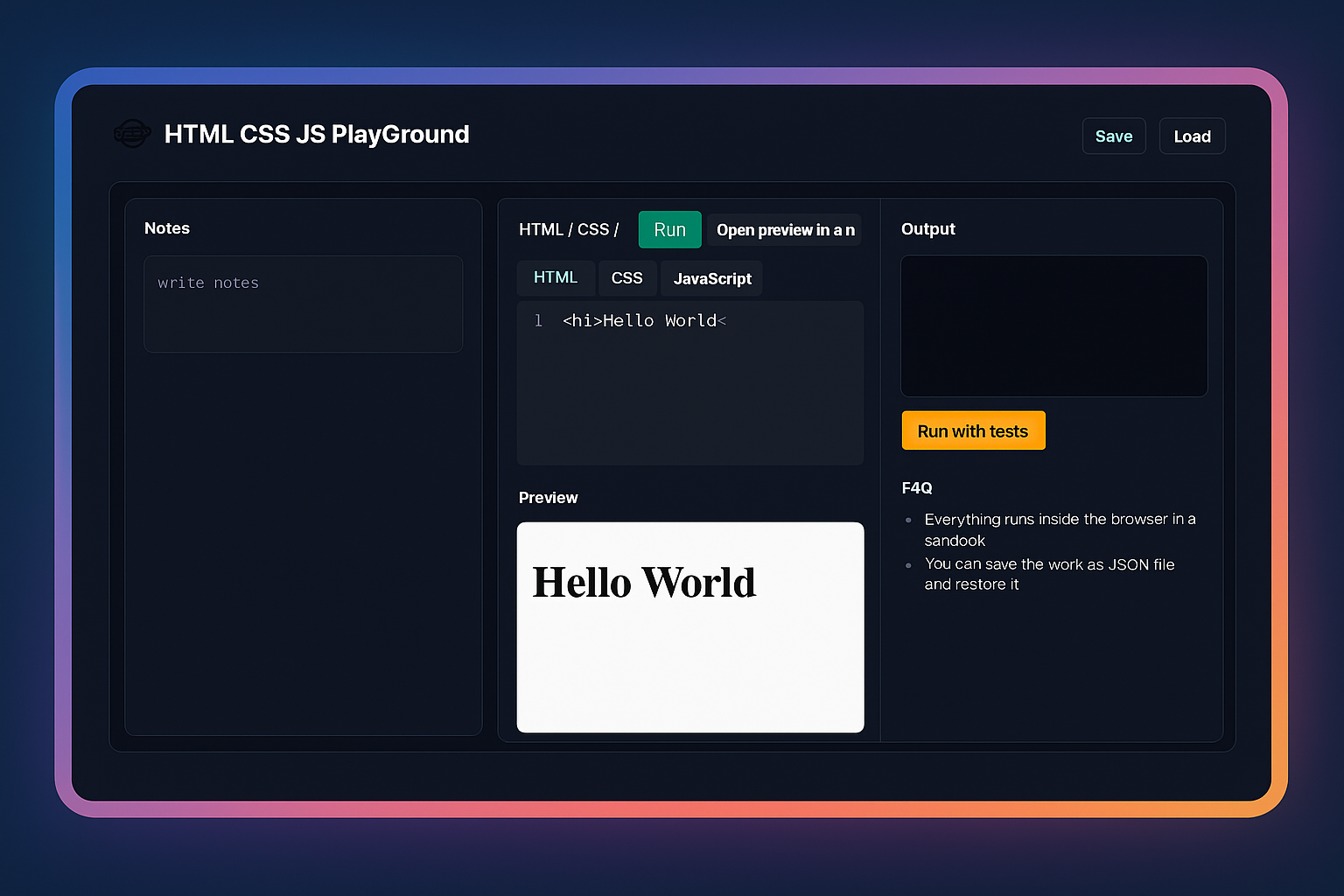Click the F4Q section heading
The image size is (1344, 896).
(x=916, y=488)
